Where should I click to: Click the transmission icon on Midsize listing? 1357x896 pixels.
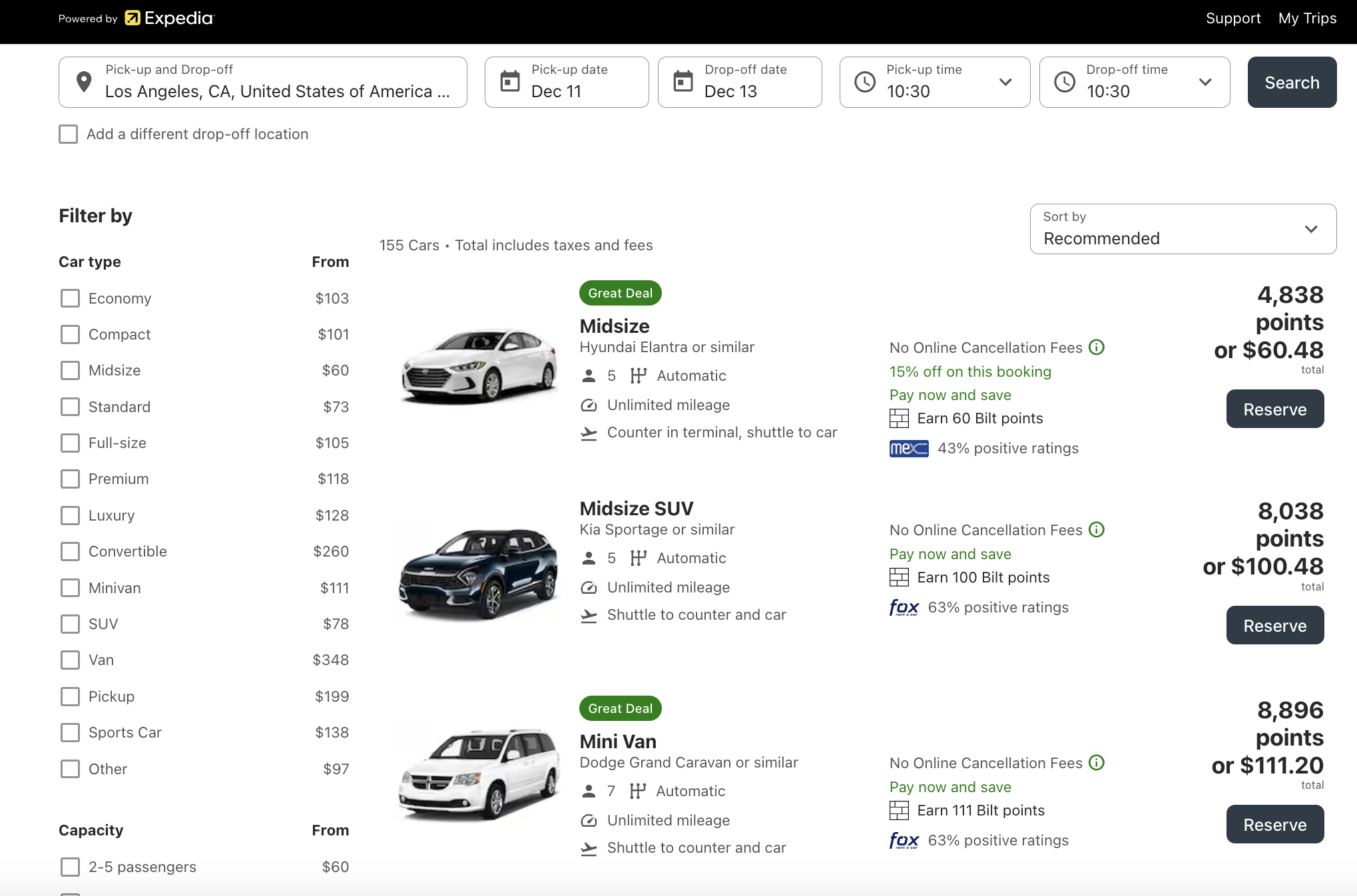(639, 375)
